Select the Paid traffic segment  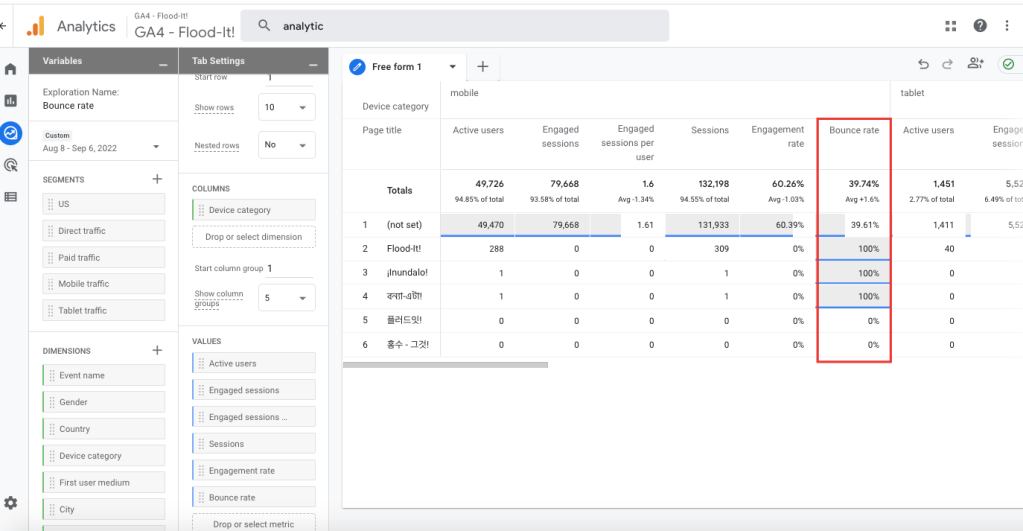(x=104, y=258)
